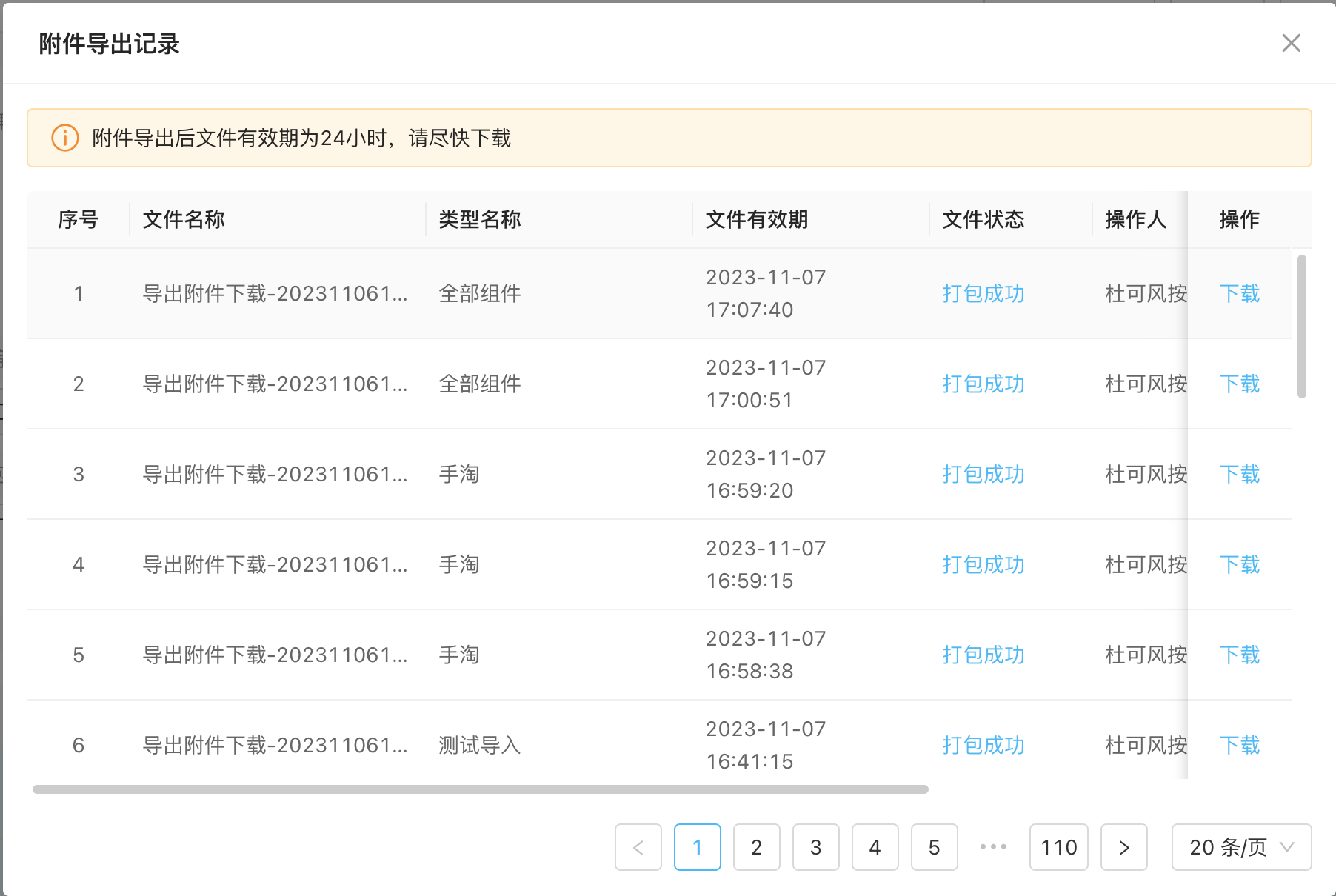The image size is (1336, 896).
Task: Click expiry time 17:07:40 in row 1
Action: 749,310
